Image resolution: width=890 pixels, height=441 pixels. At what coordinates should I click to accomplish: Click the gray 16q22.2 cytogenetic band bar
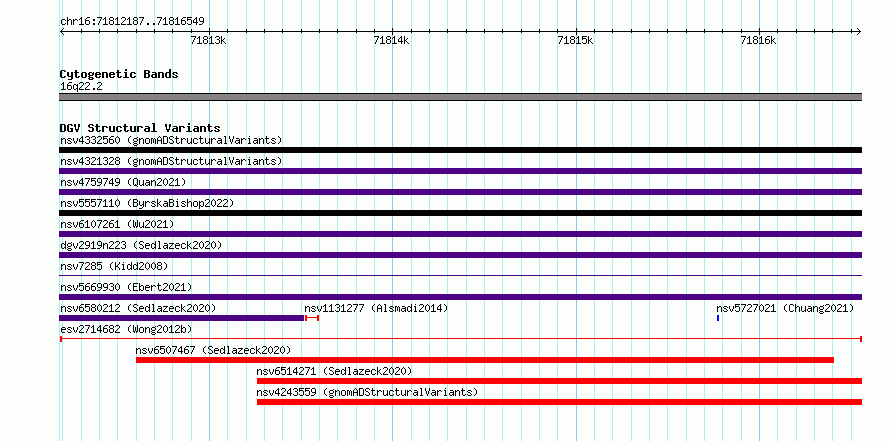click(x=460, y=97)
